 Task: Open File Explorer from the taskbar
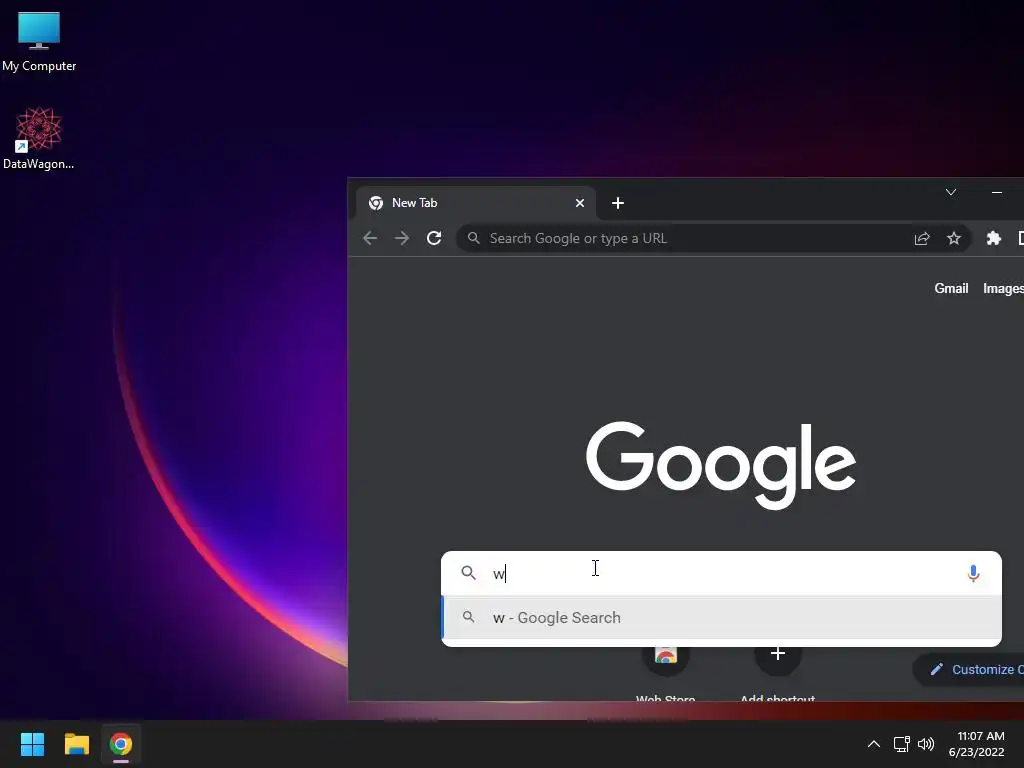76,744
